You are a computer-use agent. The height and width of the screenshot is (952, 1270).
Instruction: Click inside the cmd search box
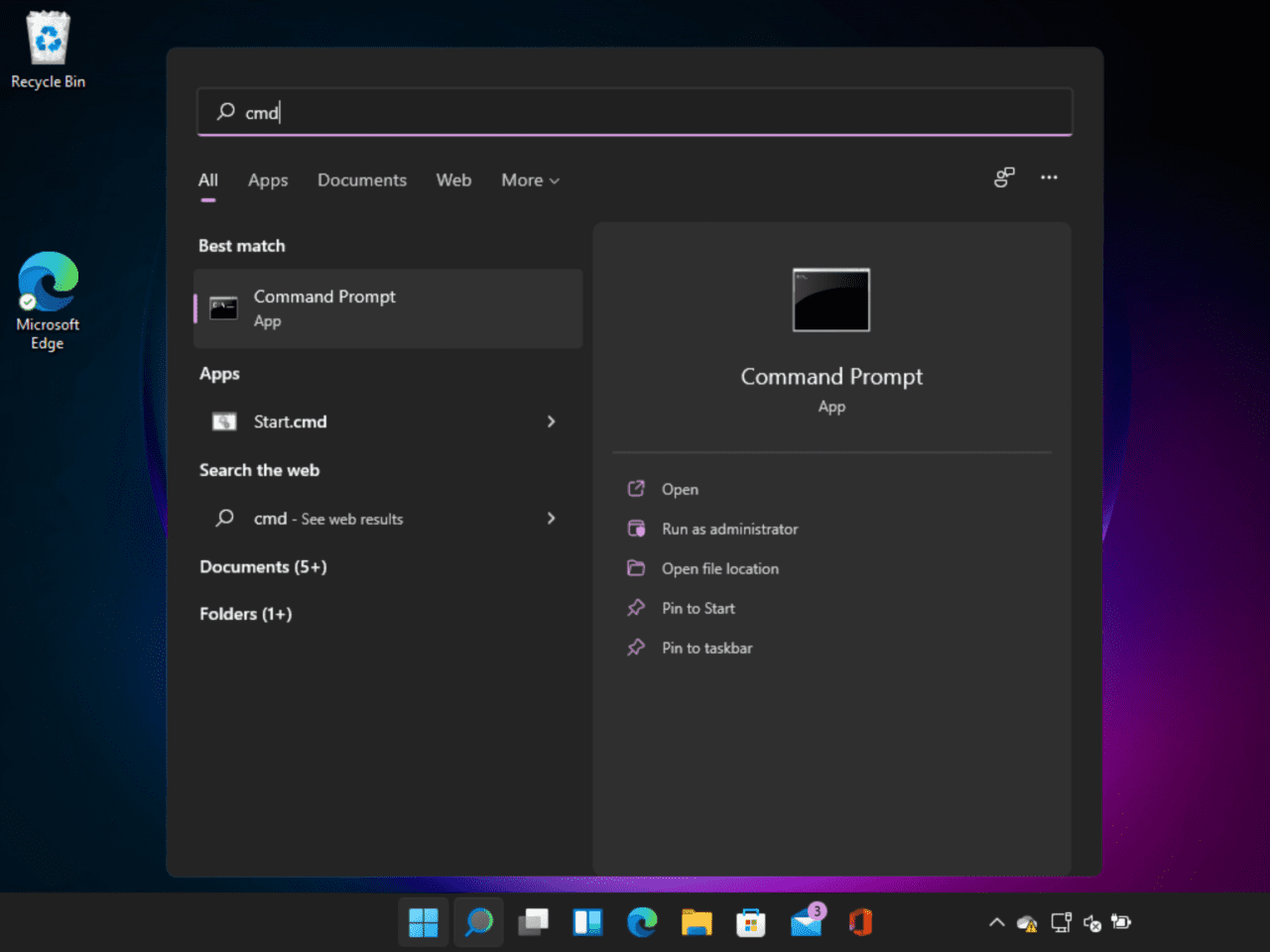(635, 112)
